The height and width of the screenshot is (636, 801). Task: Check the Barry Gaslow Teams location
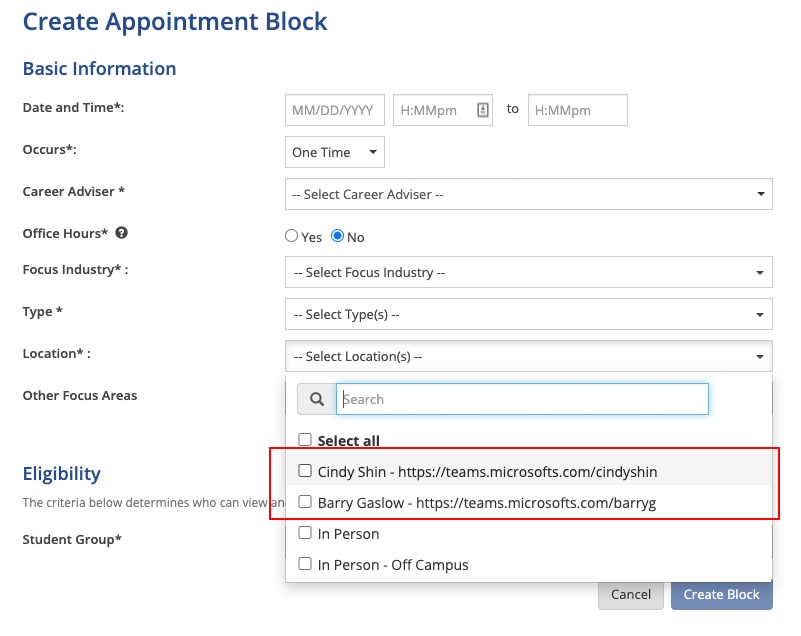[x=305, y=502]
